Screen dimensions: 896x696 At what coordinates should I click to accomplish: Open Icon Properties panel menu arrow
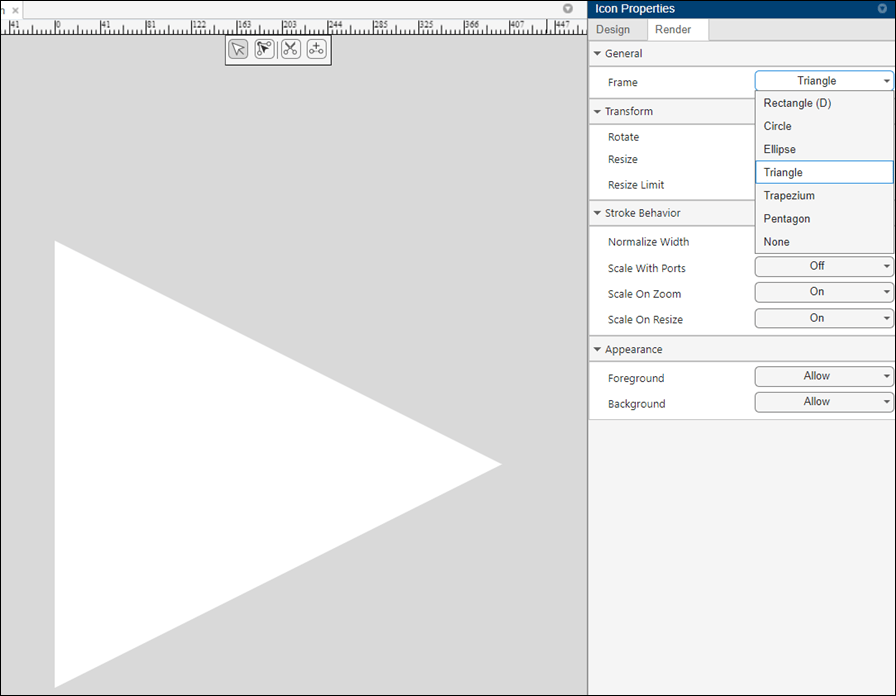tap(882, 9)
